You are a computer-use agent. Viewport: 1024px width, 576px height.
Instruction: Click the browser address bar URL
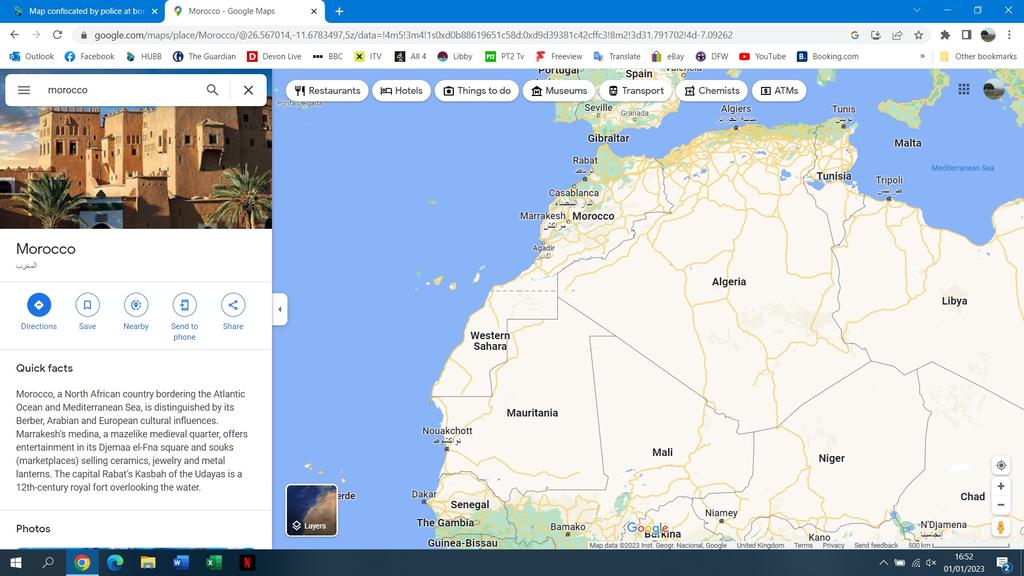(x=413, y=35)
